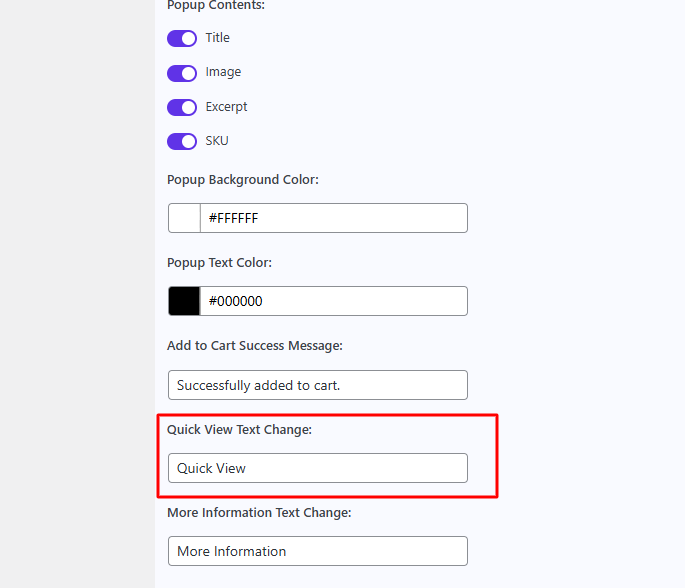Open the white Popup Background Color swatch
The height and width of the screenshot is (588, 685).
(x=184, y=218)
